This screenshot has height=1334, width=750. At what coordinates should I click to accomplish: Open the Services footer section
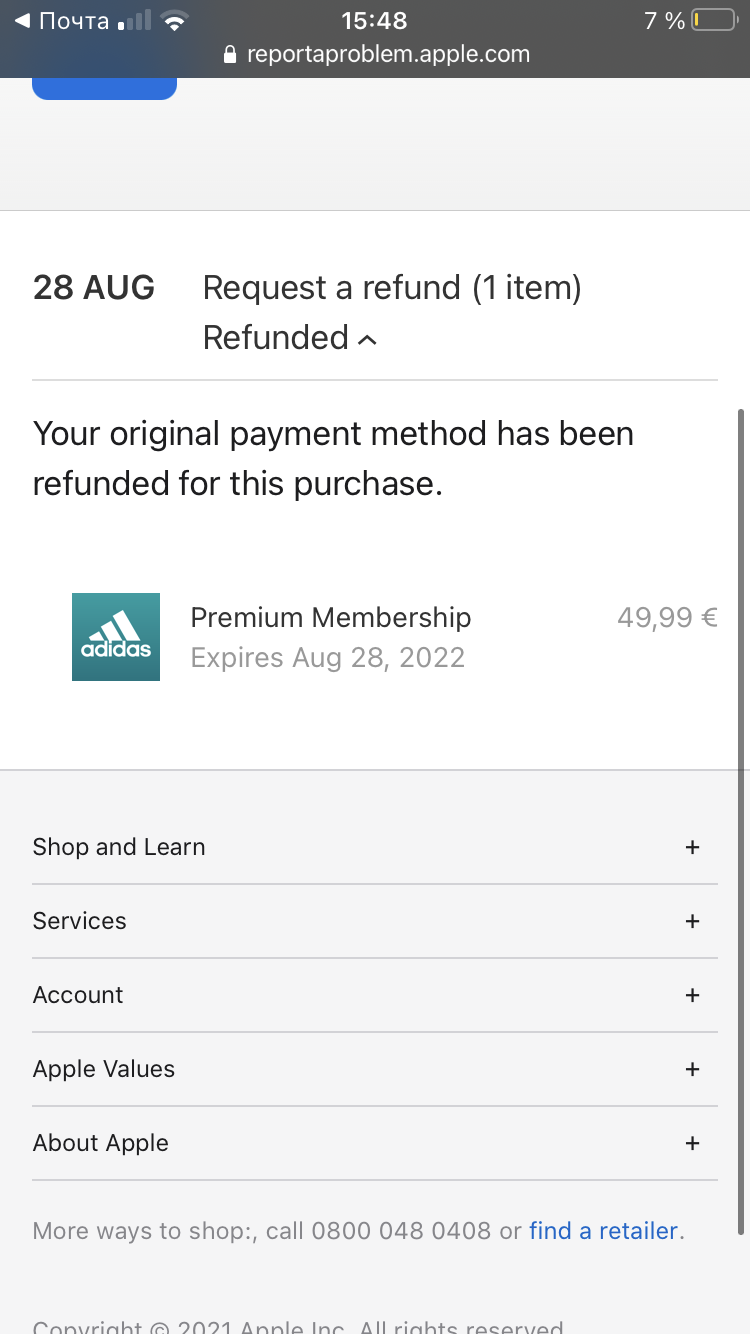pyautogui.click(x=80, y=921)
